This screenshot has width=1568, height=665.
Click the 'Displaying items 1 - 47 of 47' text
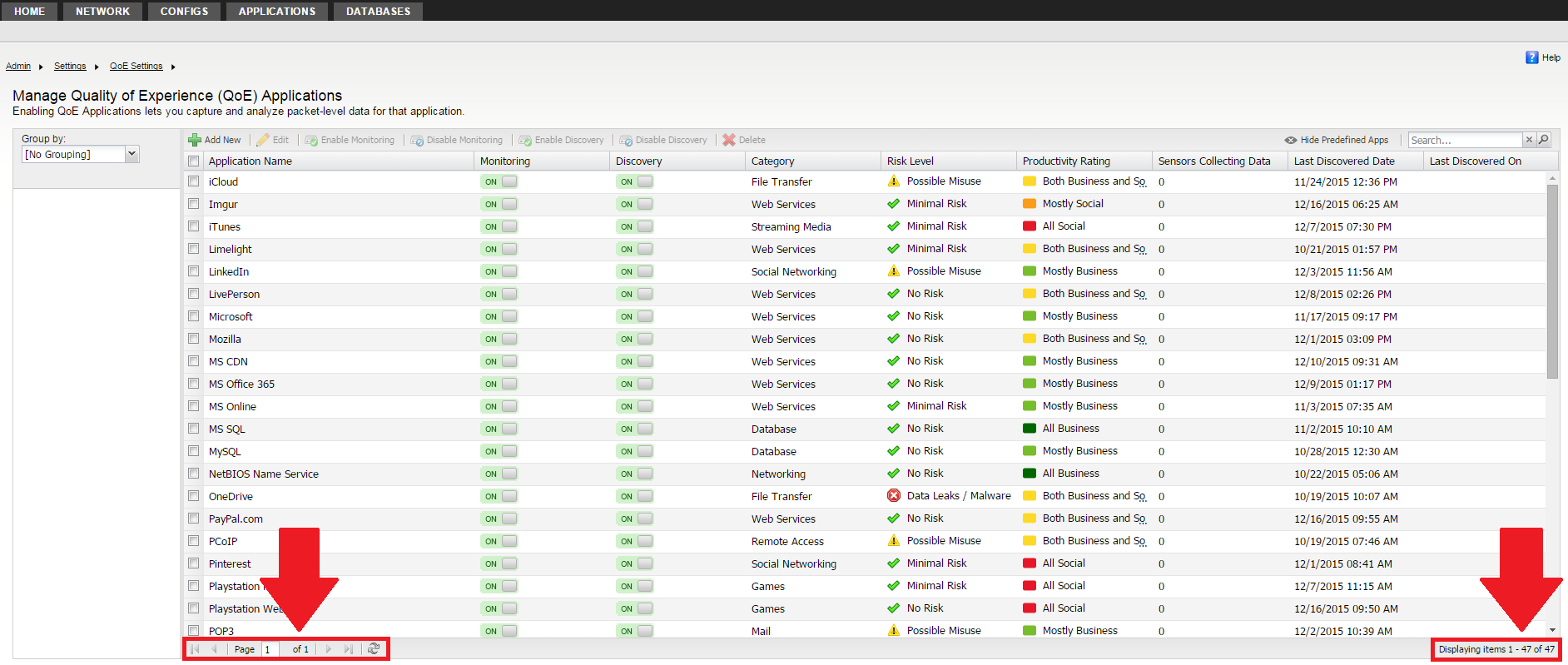pyautogui.click(x=1496, y=649)
